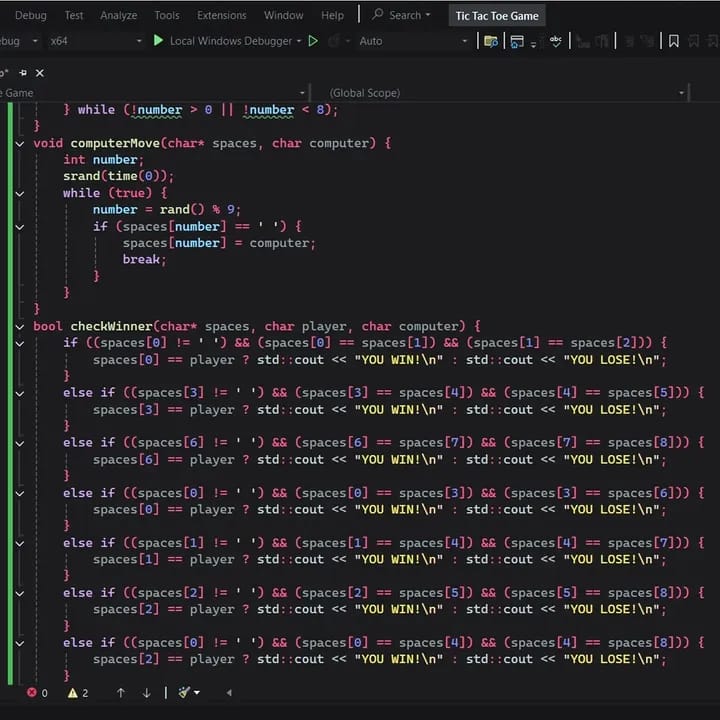The width and height of the screenshot is (720, 720).
Task: Open the Test menu
Action: (x=74, y=15)
